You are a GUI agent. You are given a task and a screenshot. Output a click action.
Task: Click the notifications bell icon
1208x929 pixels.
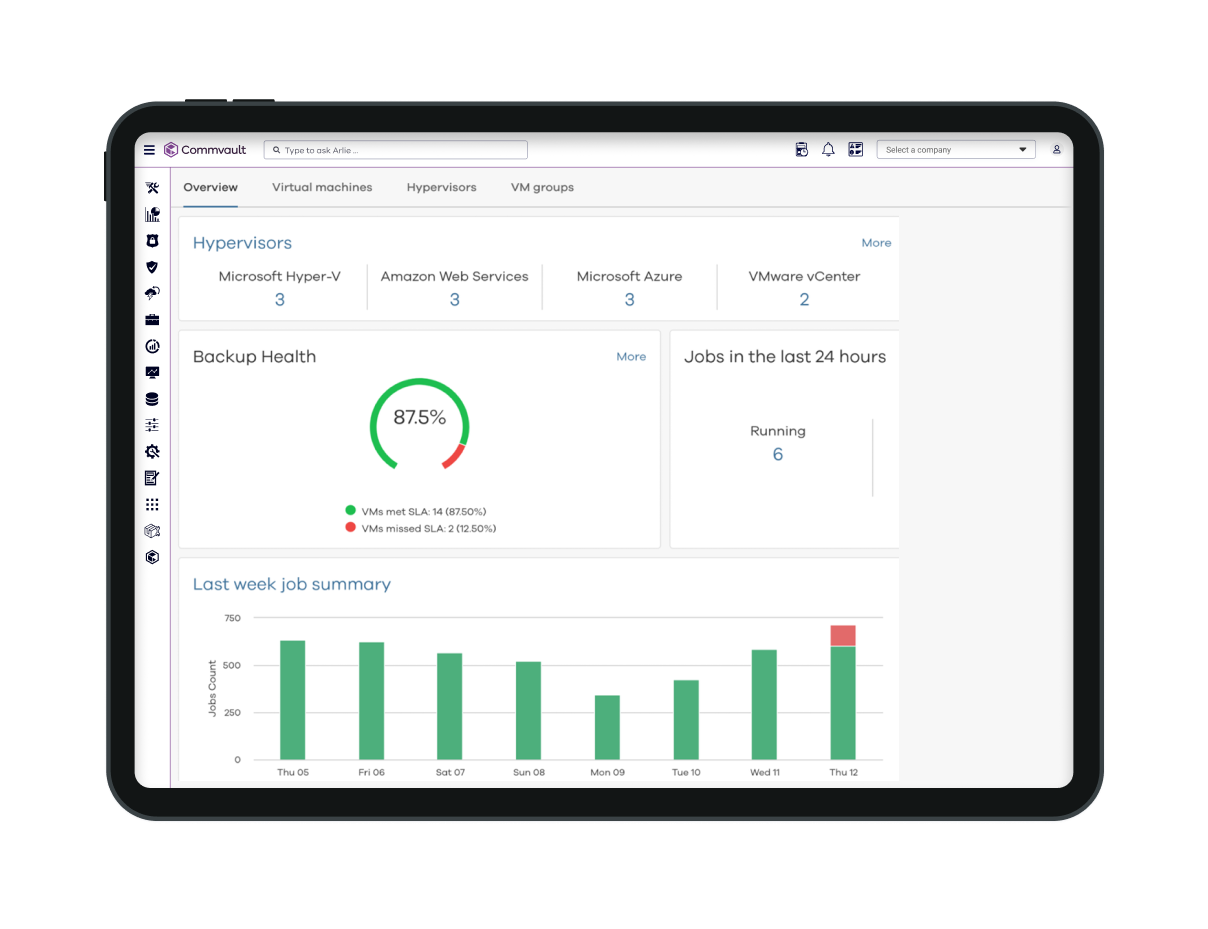828,150
